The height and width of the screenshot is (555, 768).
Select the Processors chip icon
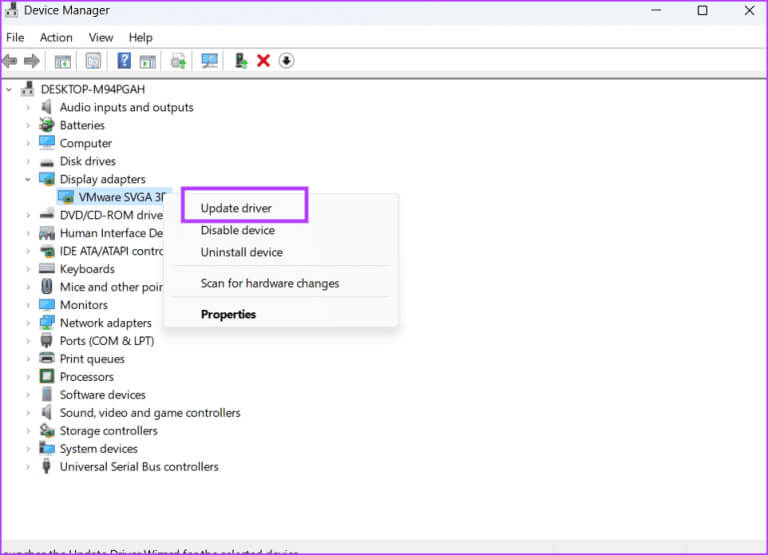point(47,376)
